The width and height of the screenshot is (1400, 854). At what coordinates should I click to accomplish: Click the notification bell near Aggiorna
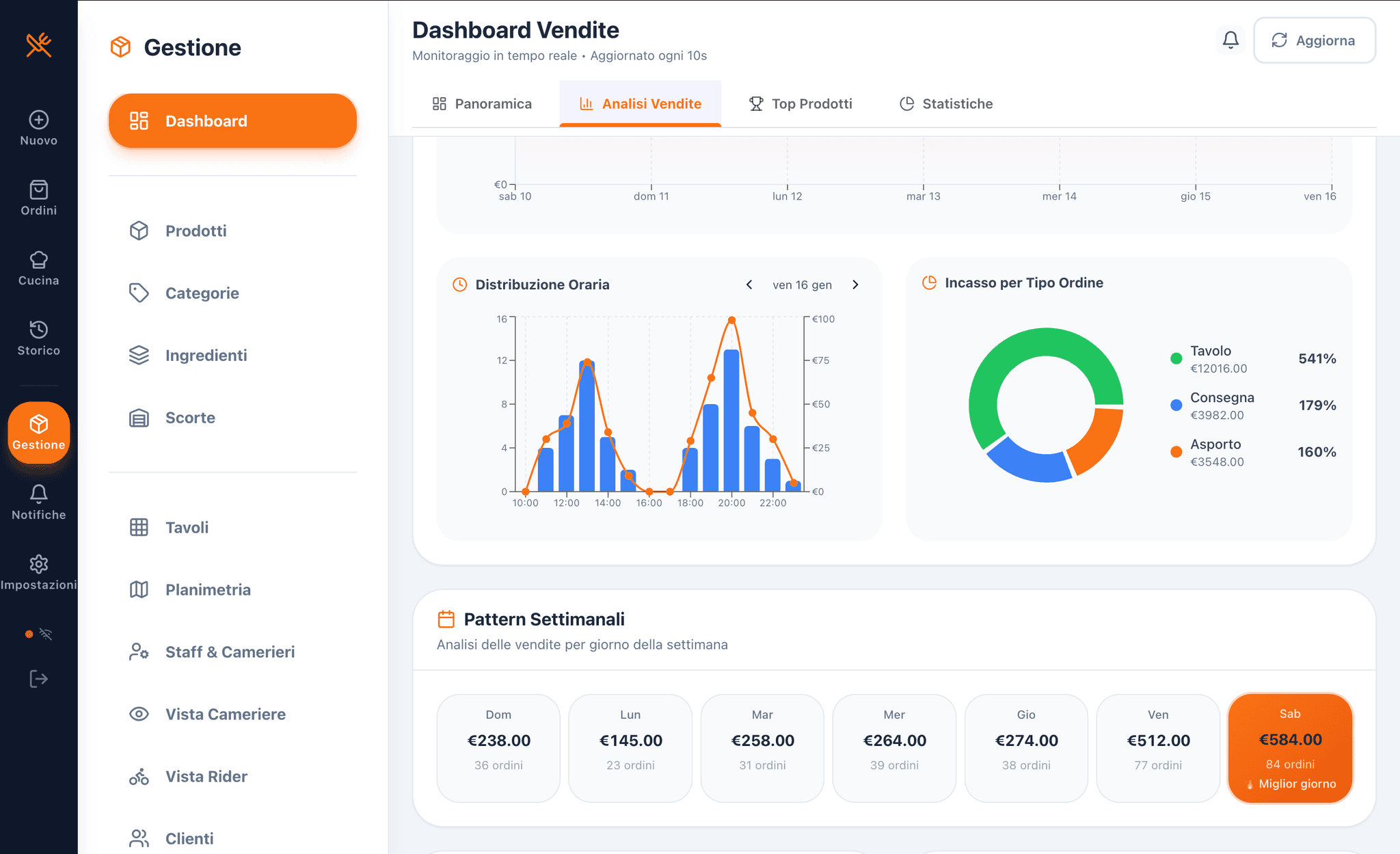click(1230, 40)
